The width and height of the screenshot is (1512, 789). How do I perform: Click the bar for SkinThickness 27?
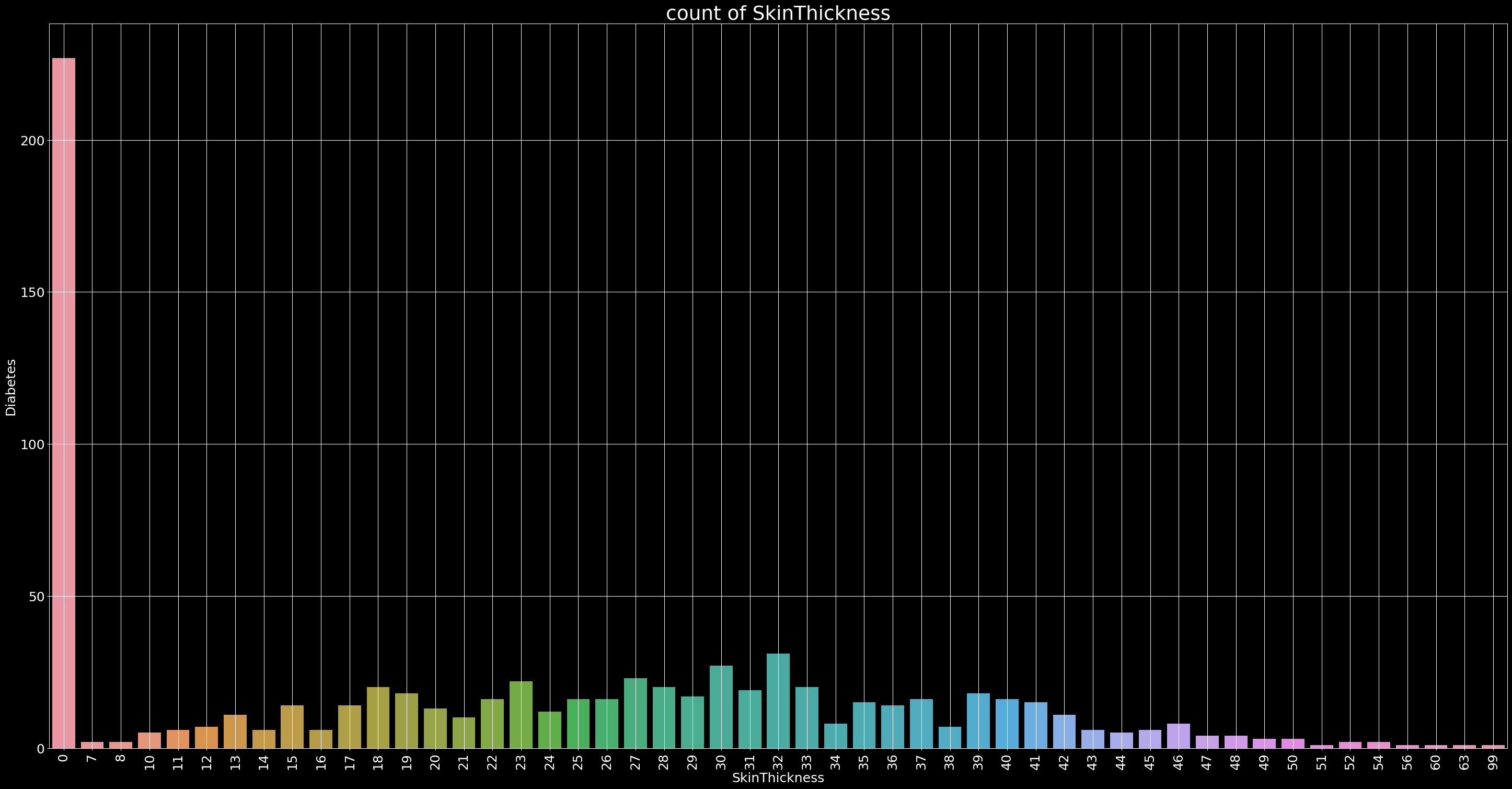635,713
